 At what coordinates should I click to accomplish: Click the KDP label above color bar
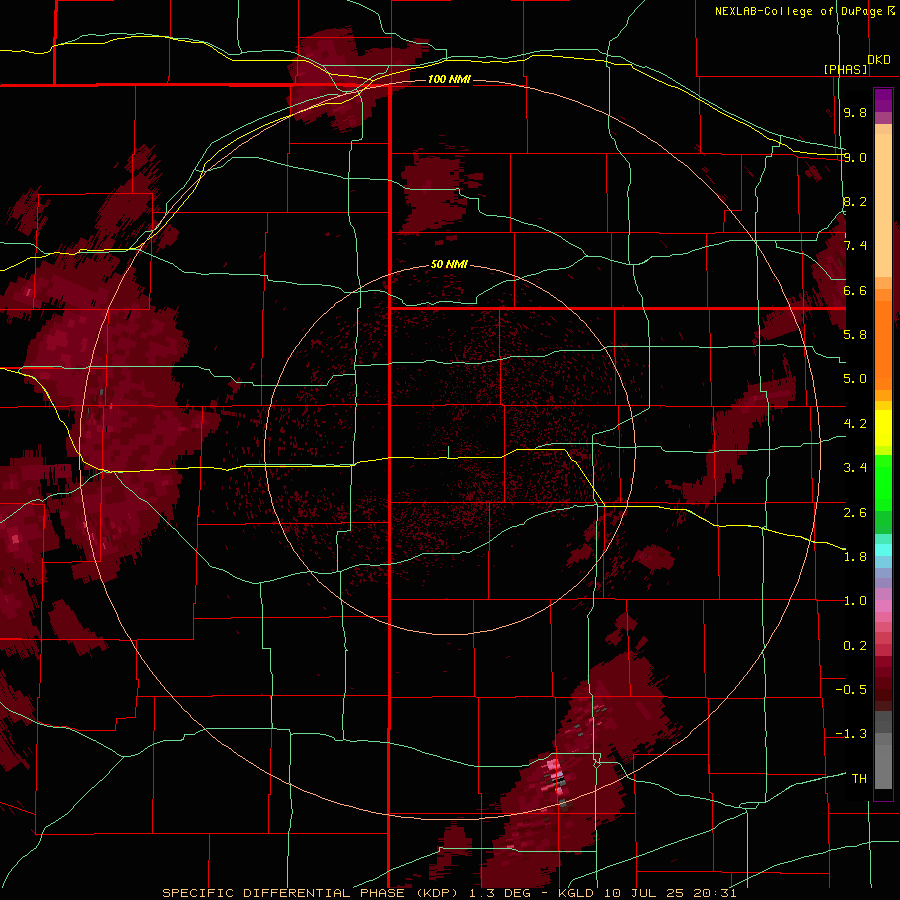click(x=879, y=60)
